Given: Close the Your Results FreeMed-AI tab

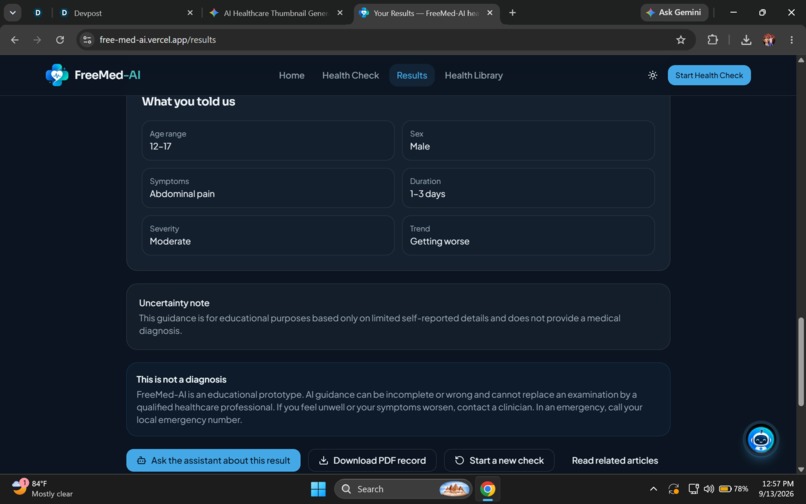Looking at the screenshot, I should pyautogui.click(x=489, y=13).
